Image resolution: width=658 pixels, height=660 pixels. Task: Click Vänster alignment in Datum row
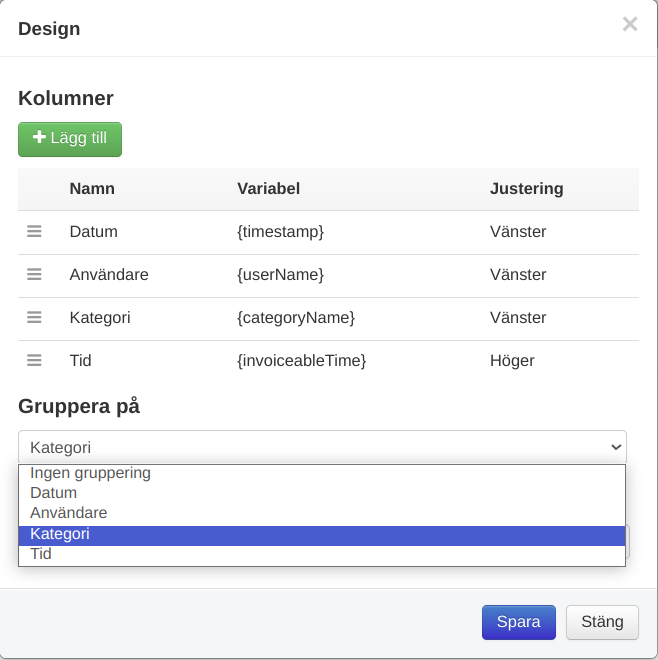pos(518,231)
